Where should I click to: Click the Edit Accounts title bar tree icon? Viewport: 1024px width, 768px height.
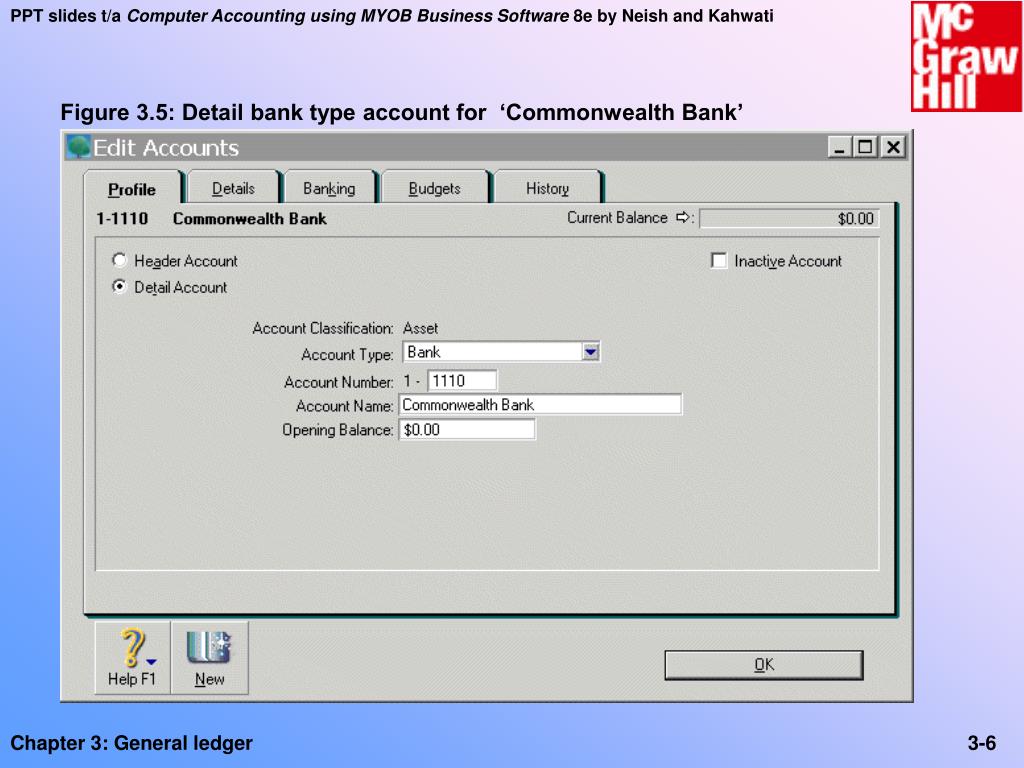coord(78,147)
